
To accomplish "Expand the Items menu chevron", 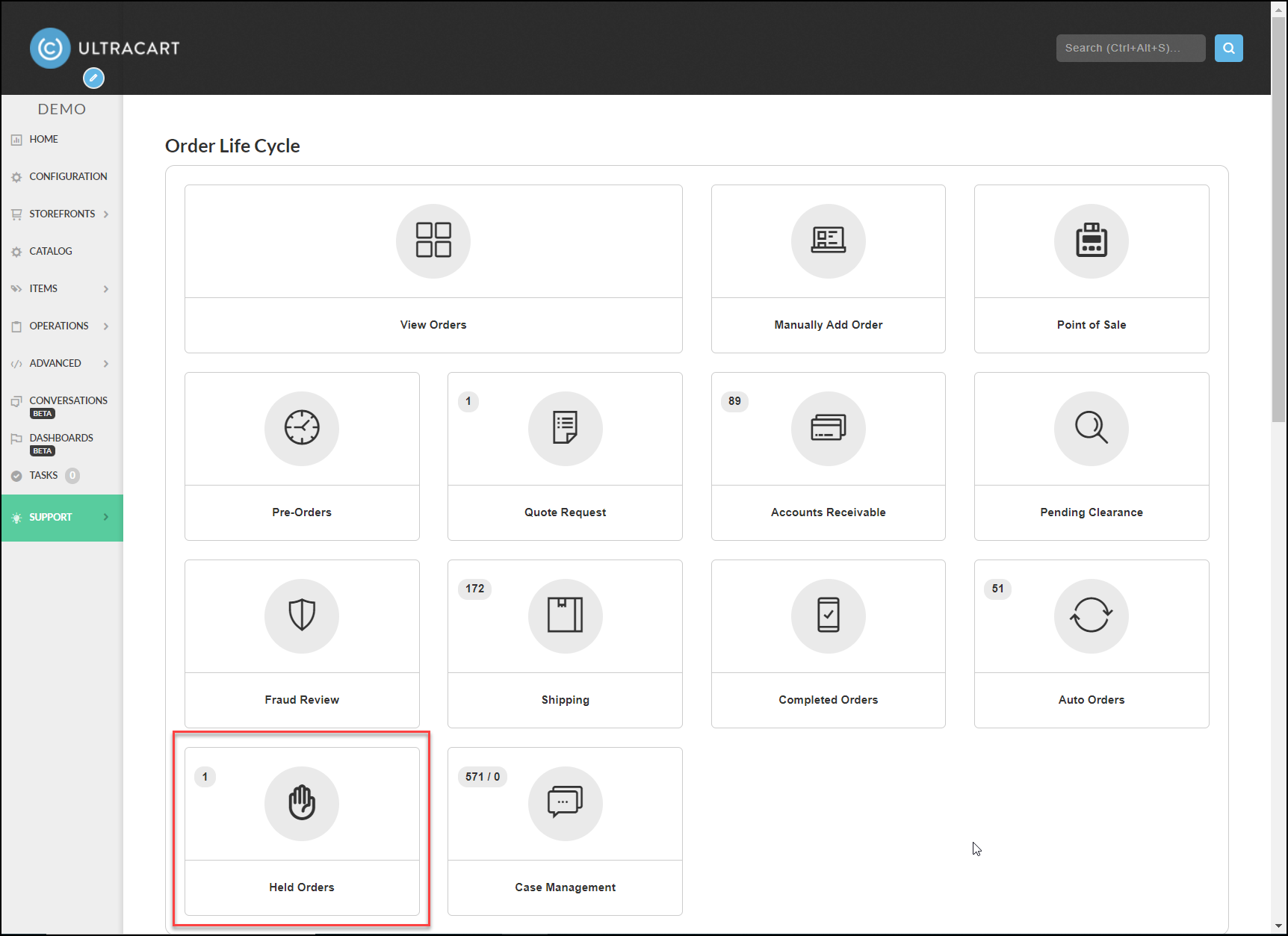I will tap(106, 289).
